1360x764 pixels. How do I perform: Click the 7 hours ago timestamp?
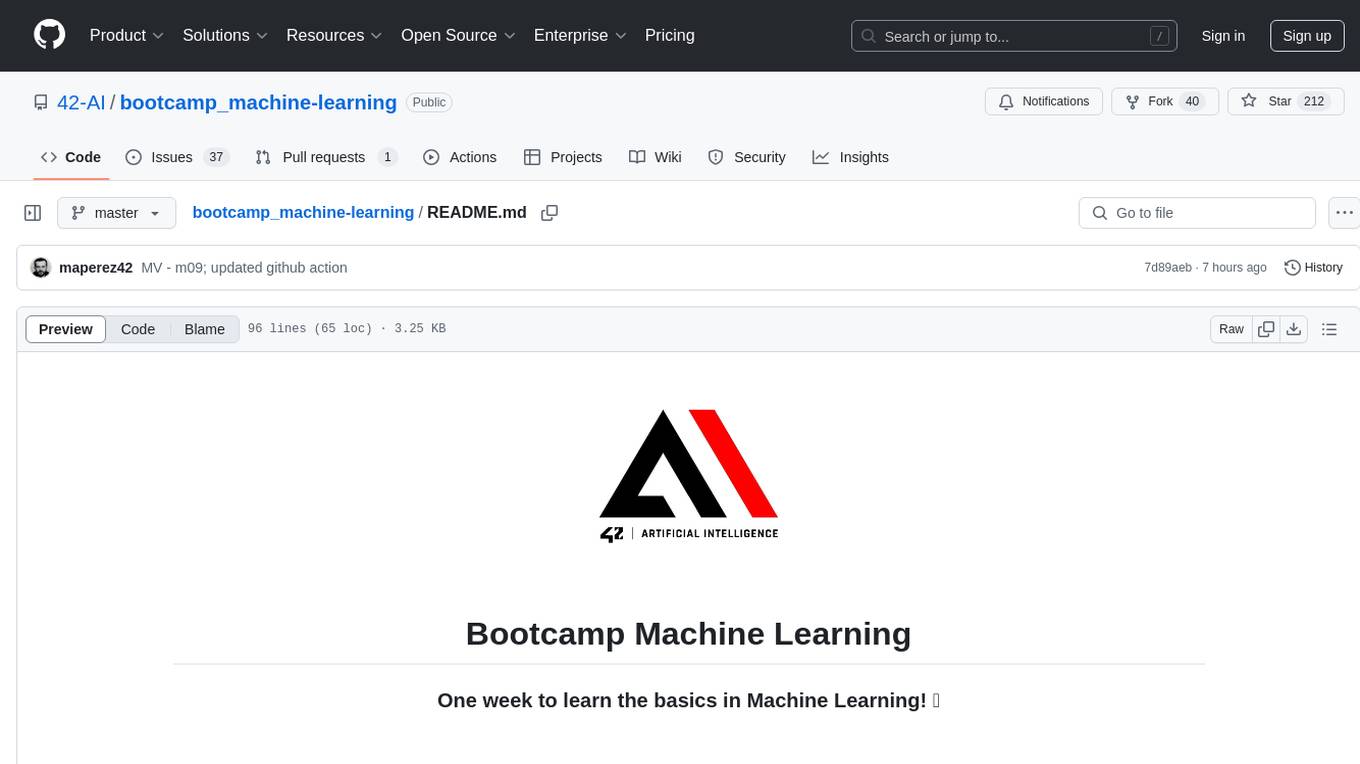click(x=1234, y=268)
